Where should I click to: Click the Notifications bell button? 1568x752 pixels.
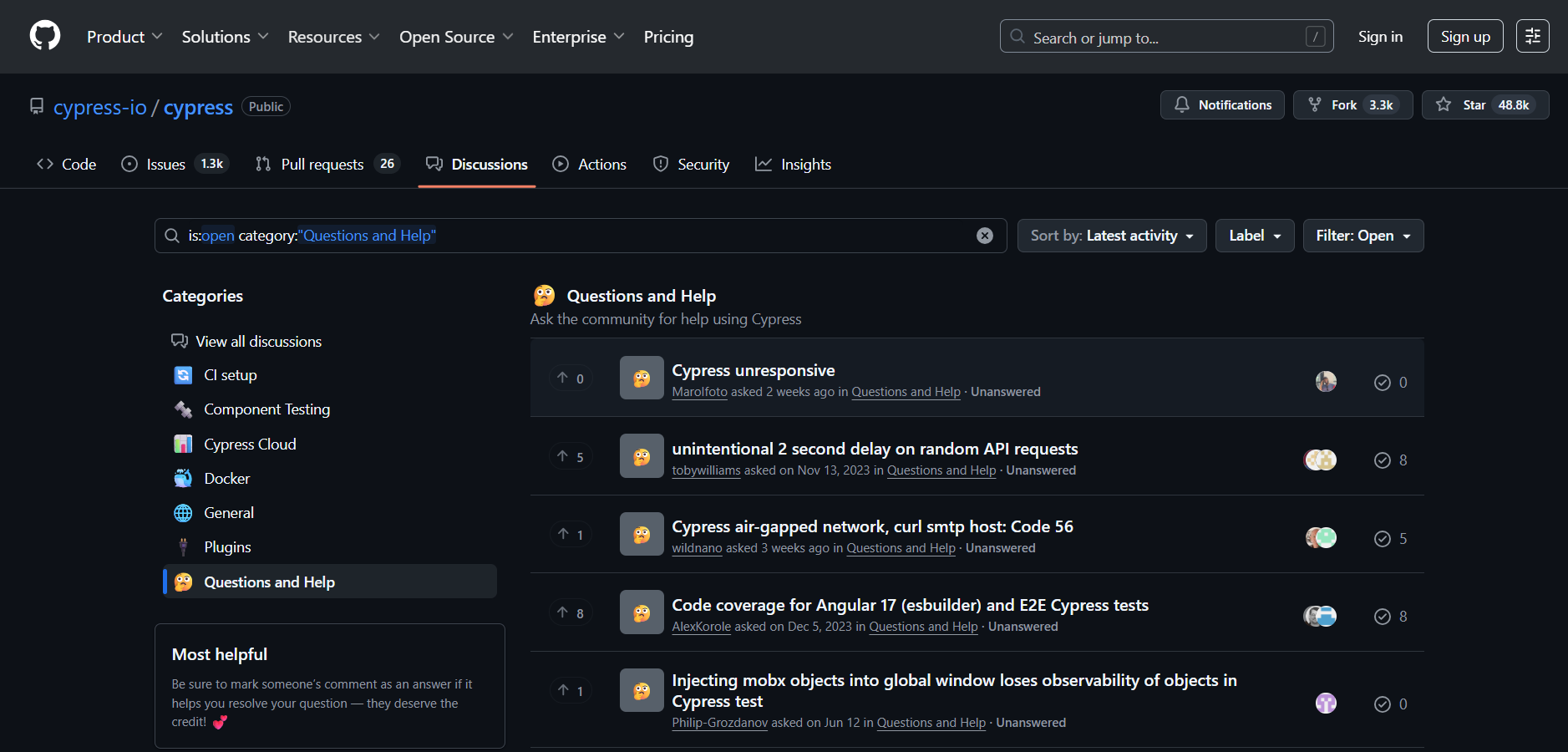(x=1222, y=105)
